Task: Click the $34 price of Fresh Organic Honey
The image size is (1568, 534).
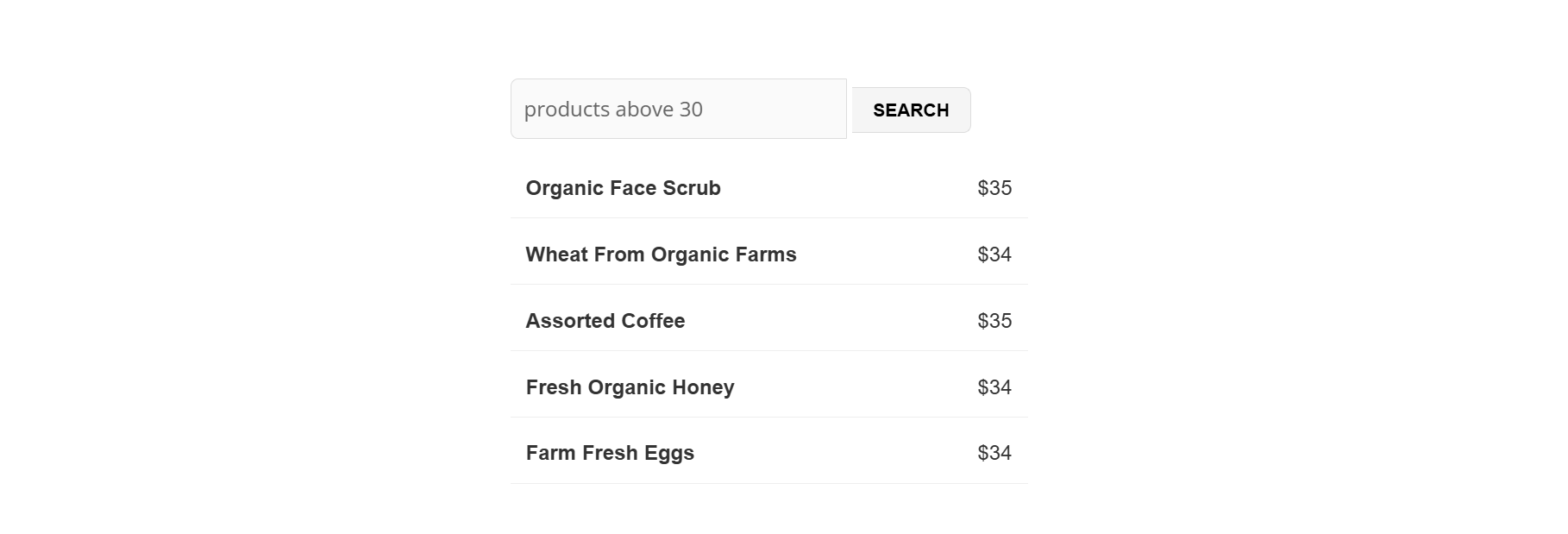Action: point(994,387)
